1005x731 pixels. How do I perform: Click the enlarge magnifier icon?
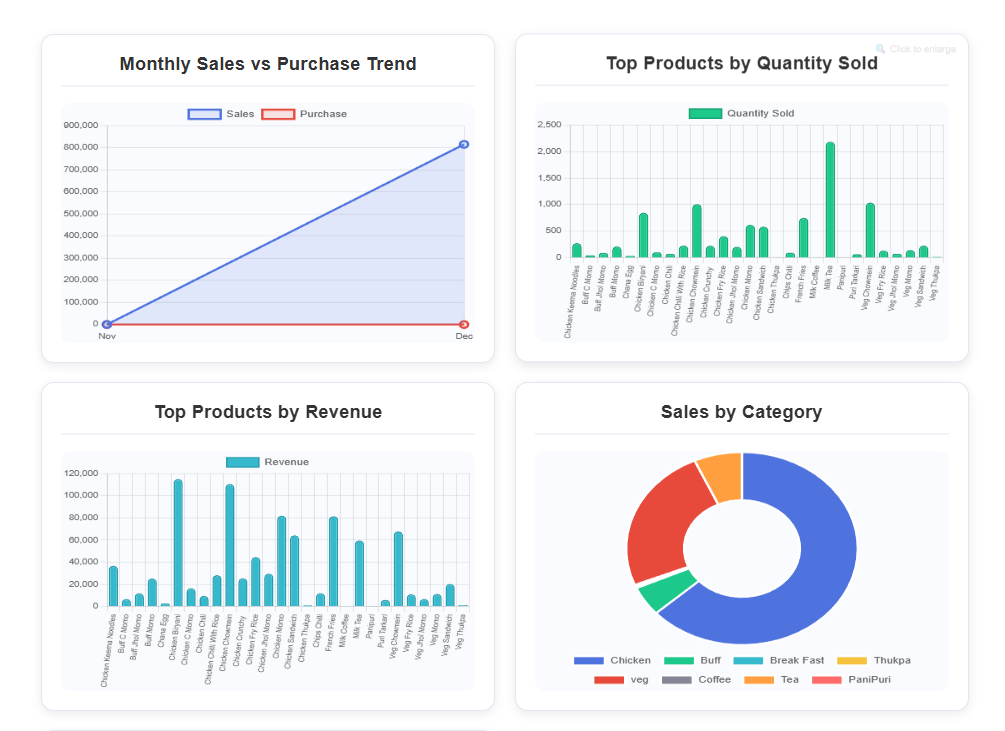878,48
